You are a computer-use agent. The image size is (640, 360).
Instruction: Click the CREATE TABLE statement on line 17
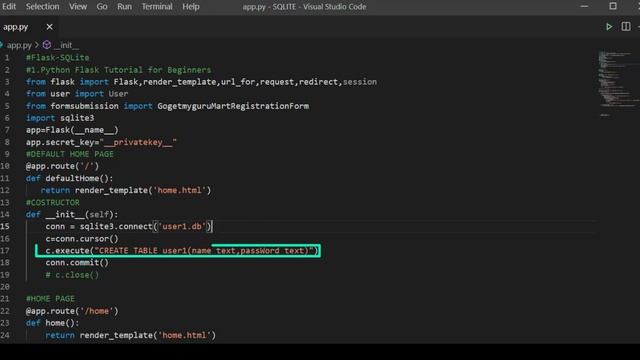coord(182,251)
